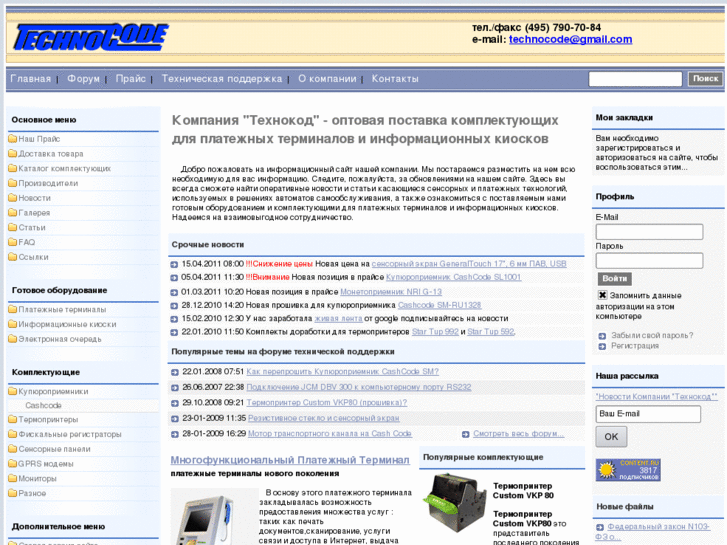Open forum topic Резистивное стекло и сенсорный экран
This screenshot has height=545, width=727.
pyautogui.click(x=323, y=418)
